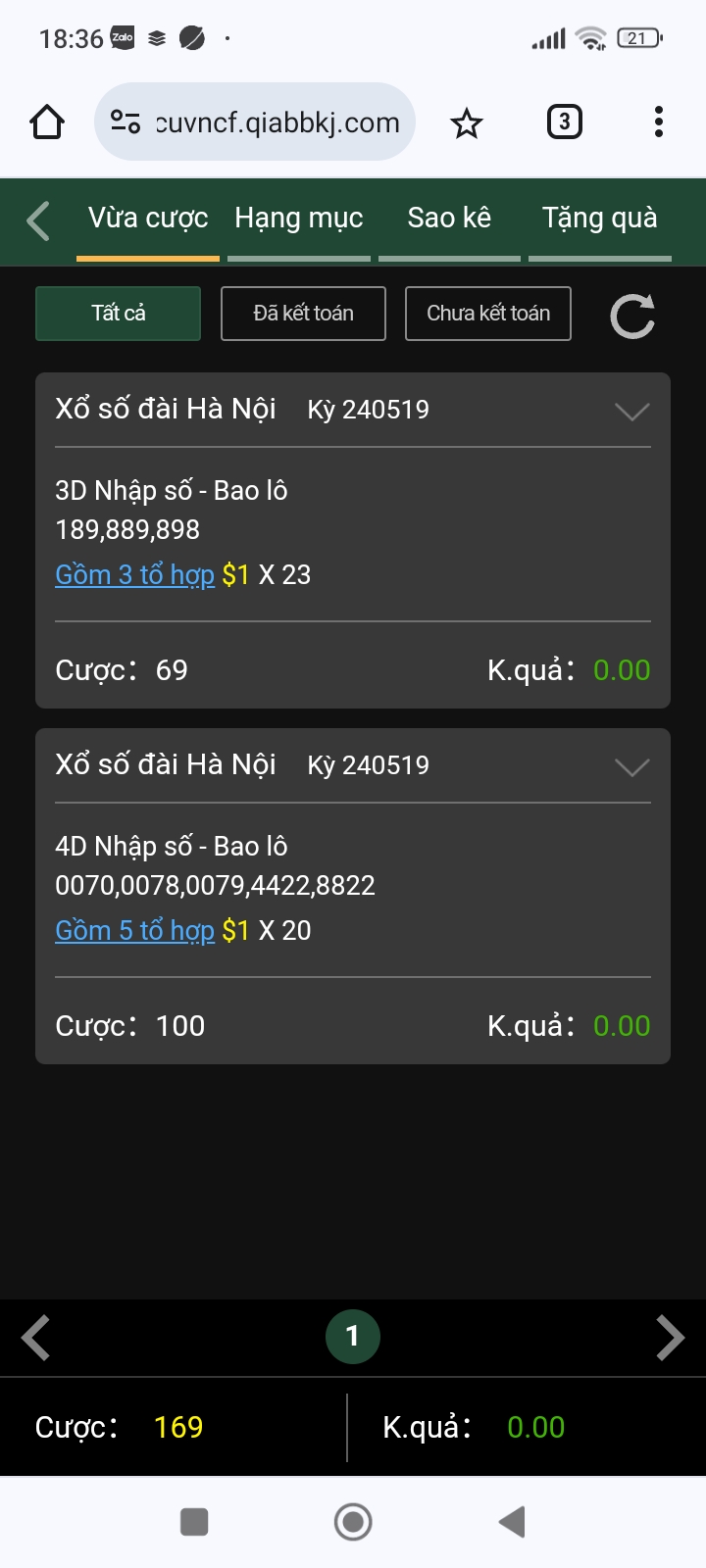Image resolution: width=706 pixels, height=1568 pixels.
Task: Refresh the bet list with reload icon
Action: coord(632,316)
